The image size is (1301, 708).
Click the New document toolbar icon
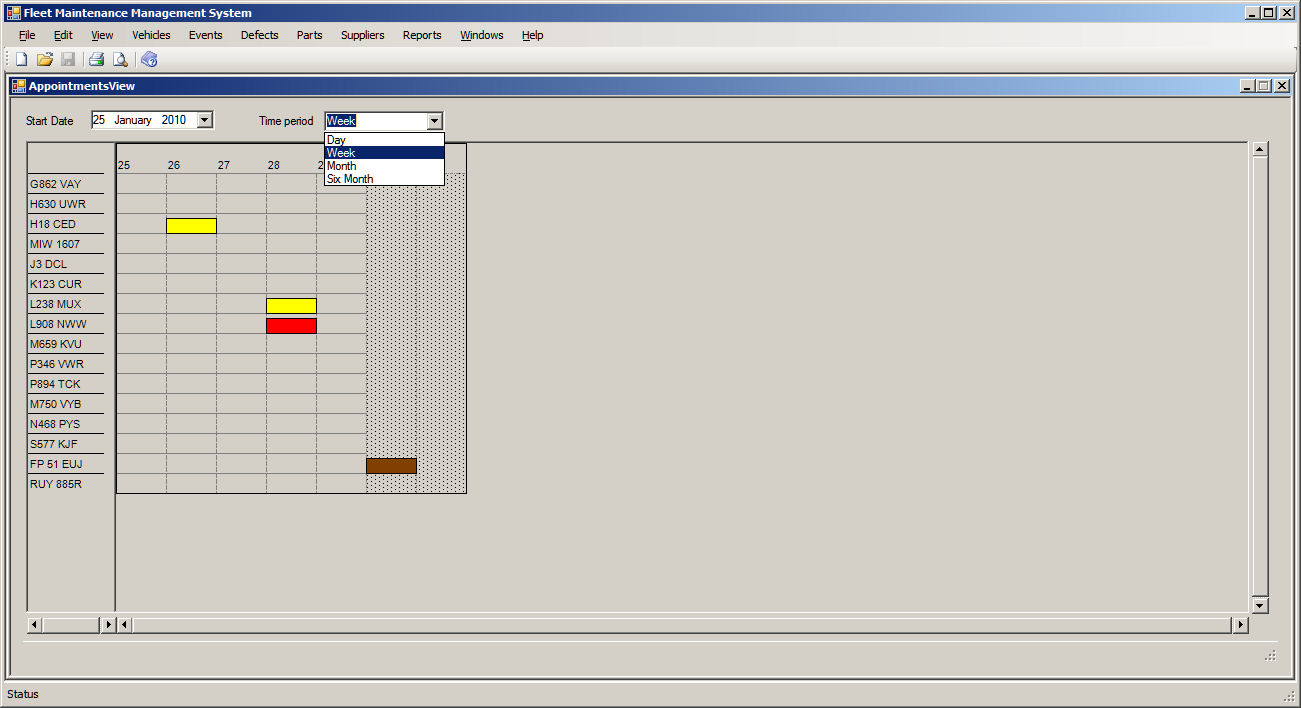pyautogui.click(x=21, y=59)
